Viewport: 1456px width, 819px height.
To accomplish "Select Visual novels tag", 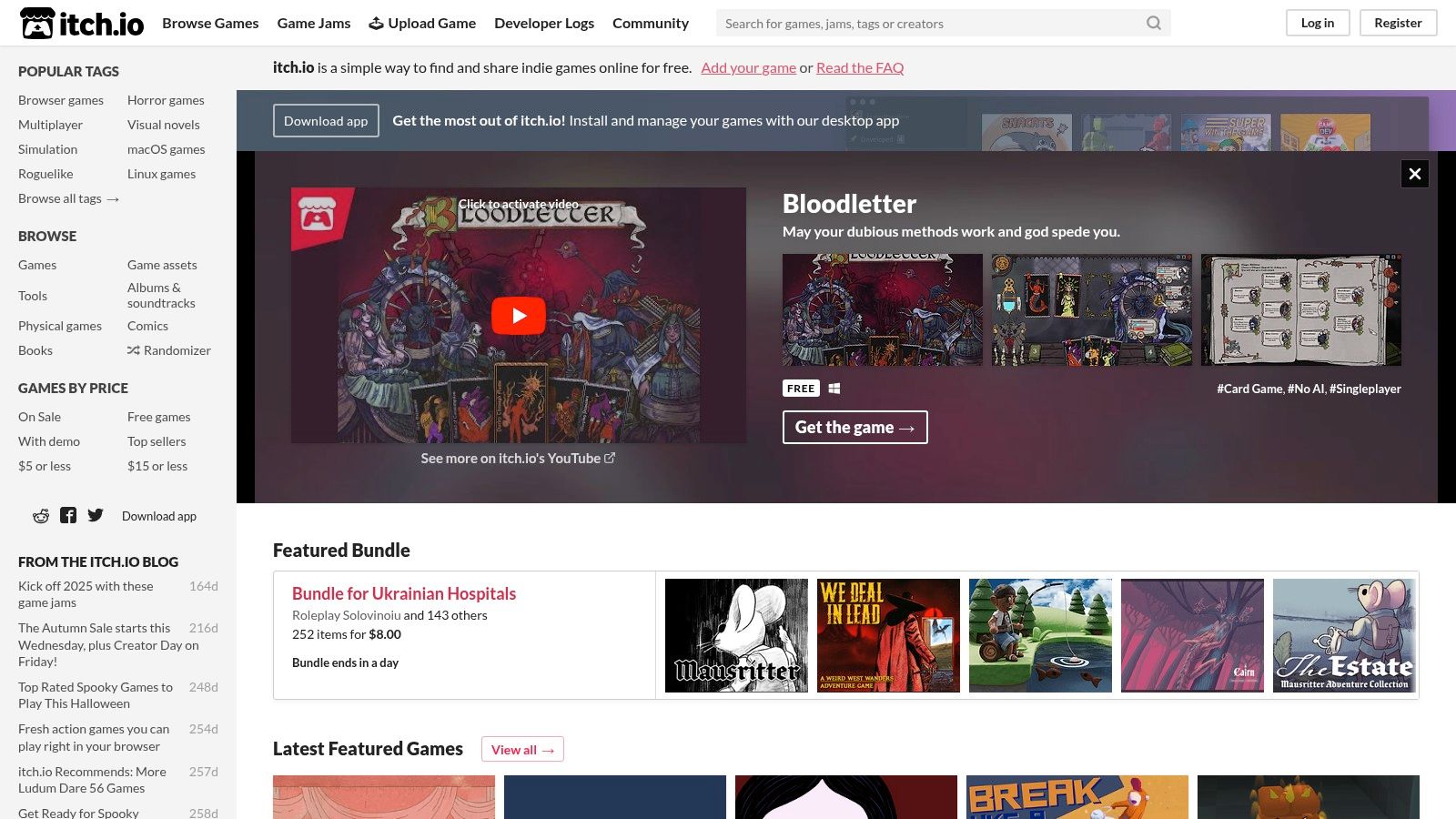I will click(x=164, y=125).
